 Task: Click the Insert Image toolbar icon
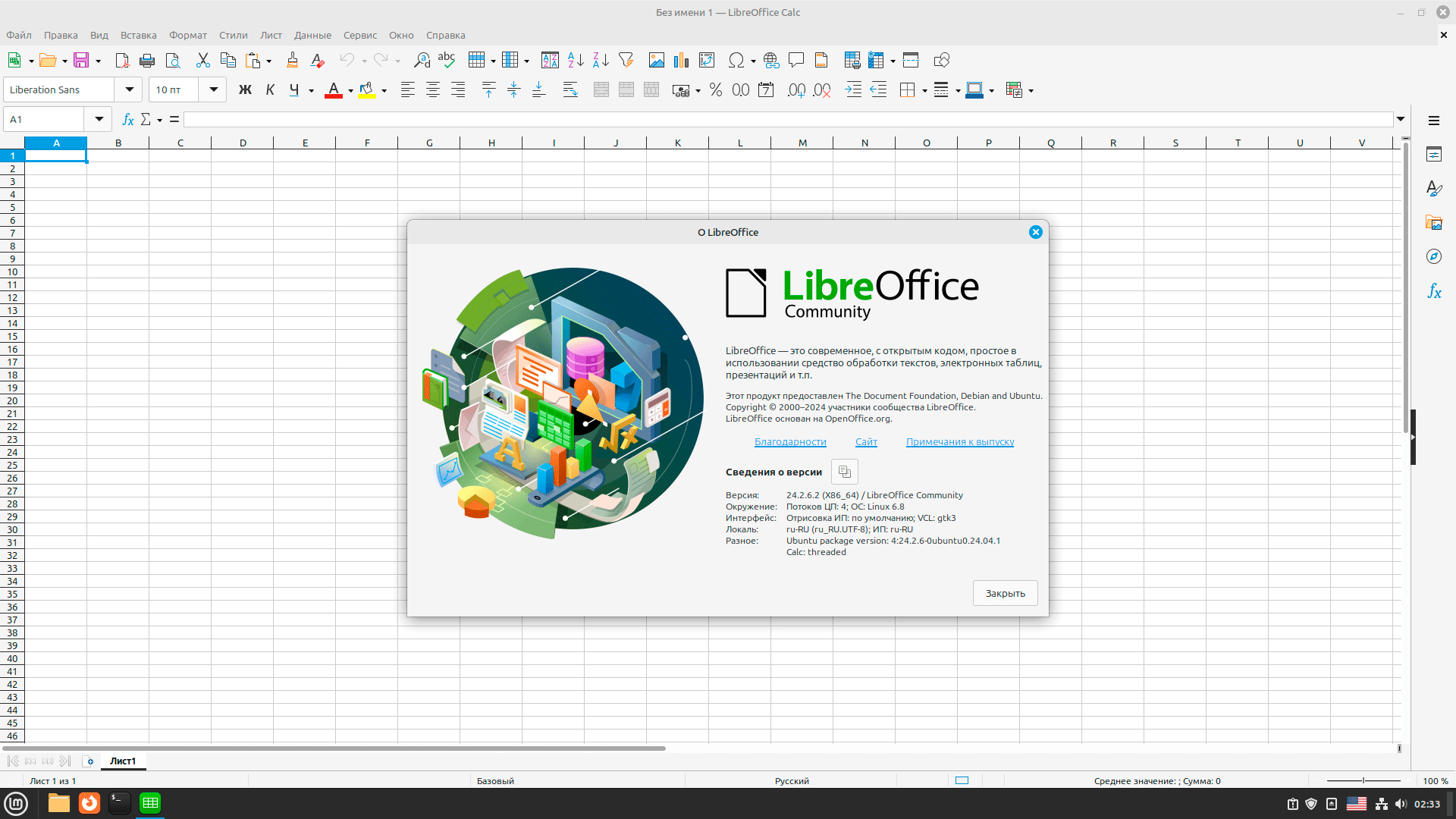(657, 61)
